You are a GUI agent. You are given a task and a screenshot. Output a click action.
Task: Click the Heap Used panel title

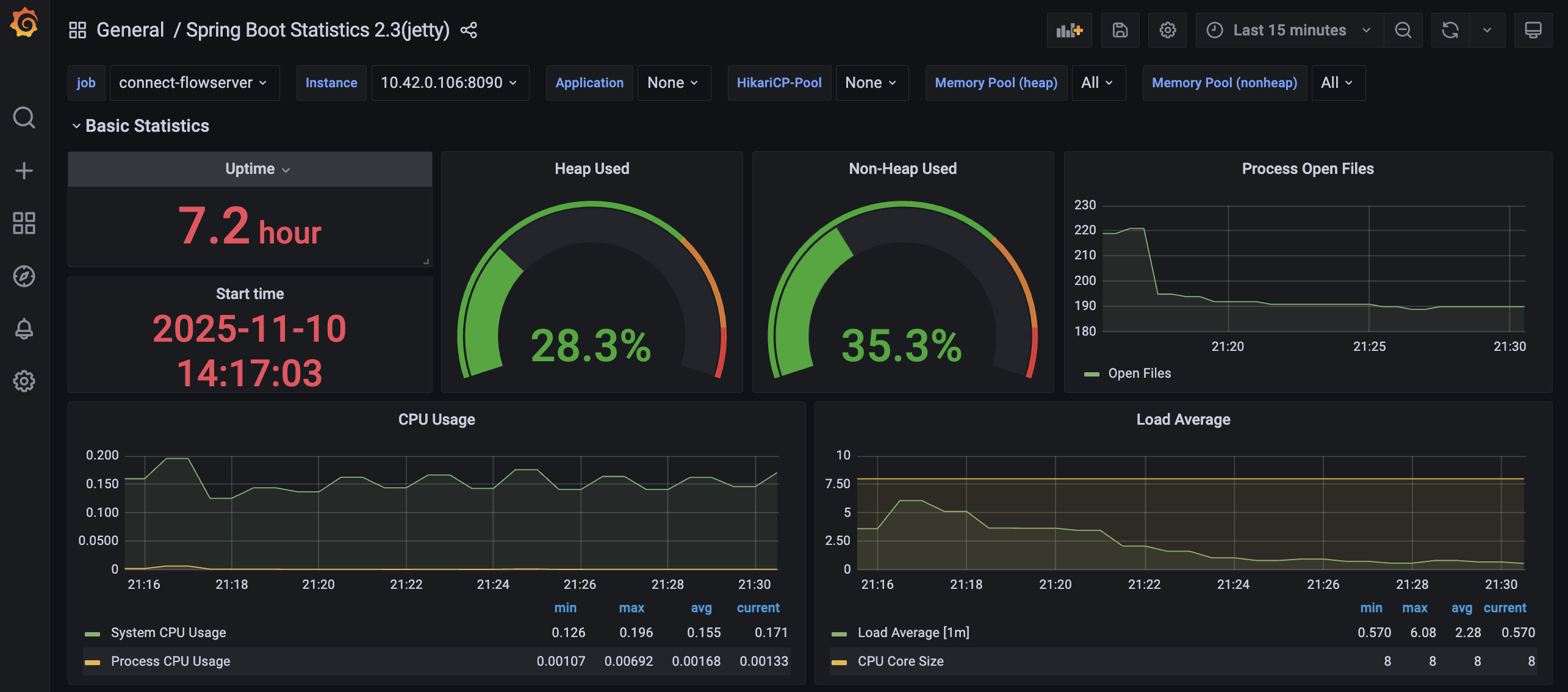[592, 168]
